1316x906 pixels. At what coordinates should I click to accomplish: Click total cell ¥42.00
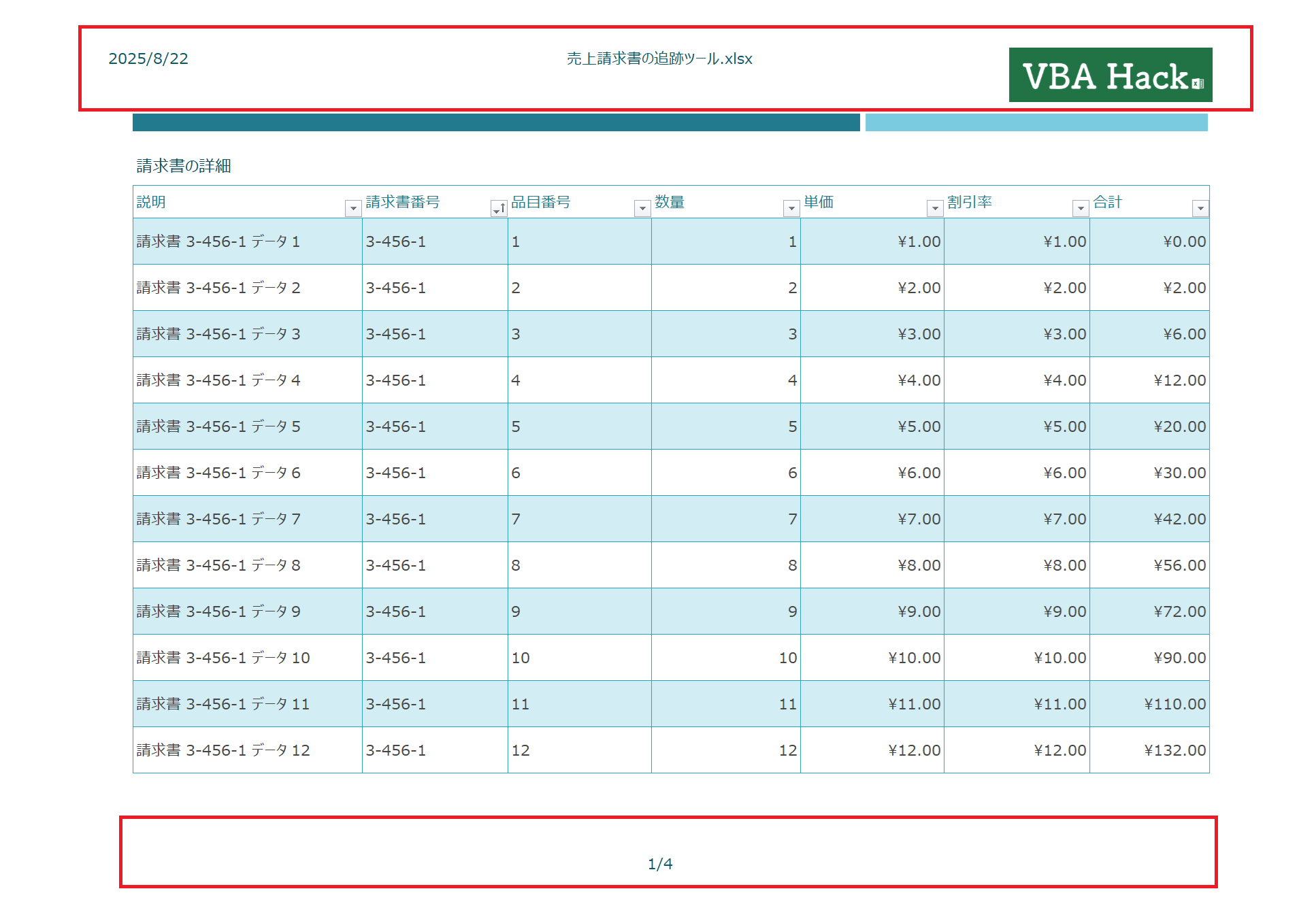(1149, 519)
